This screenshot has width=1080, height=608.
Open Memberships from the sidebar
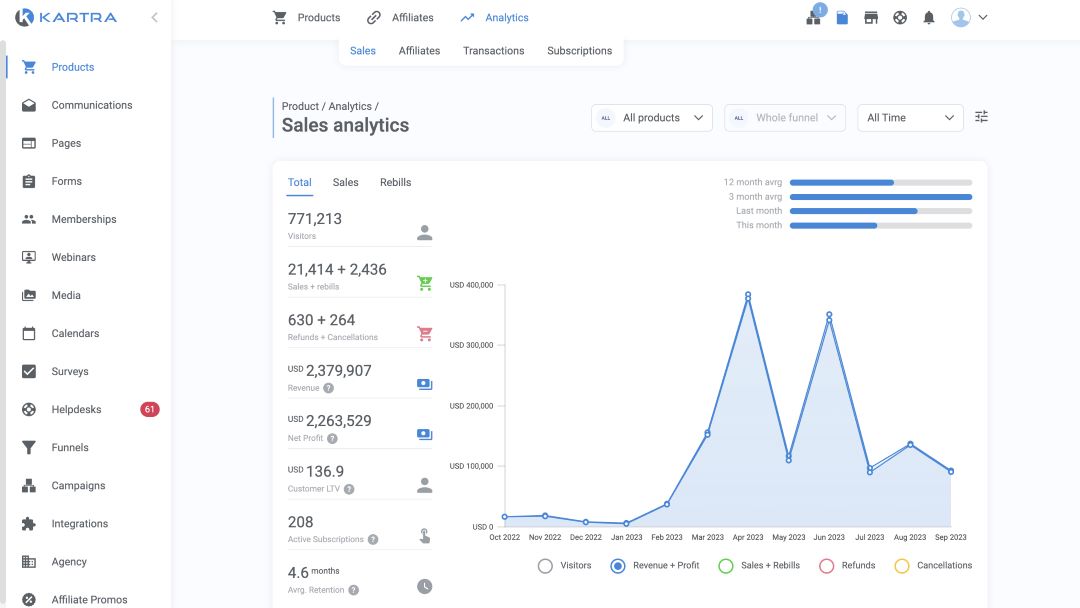84,220
